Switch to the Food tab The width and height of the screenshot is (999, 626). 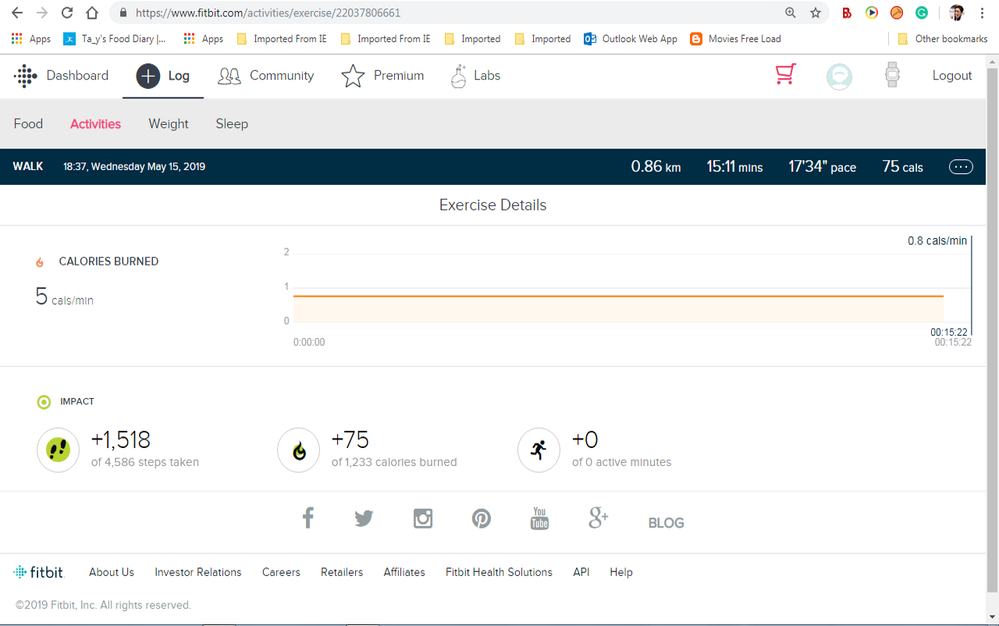click(x=28, y=124)
